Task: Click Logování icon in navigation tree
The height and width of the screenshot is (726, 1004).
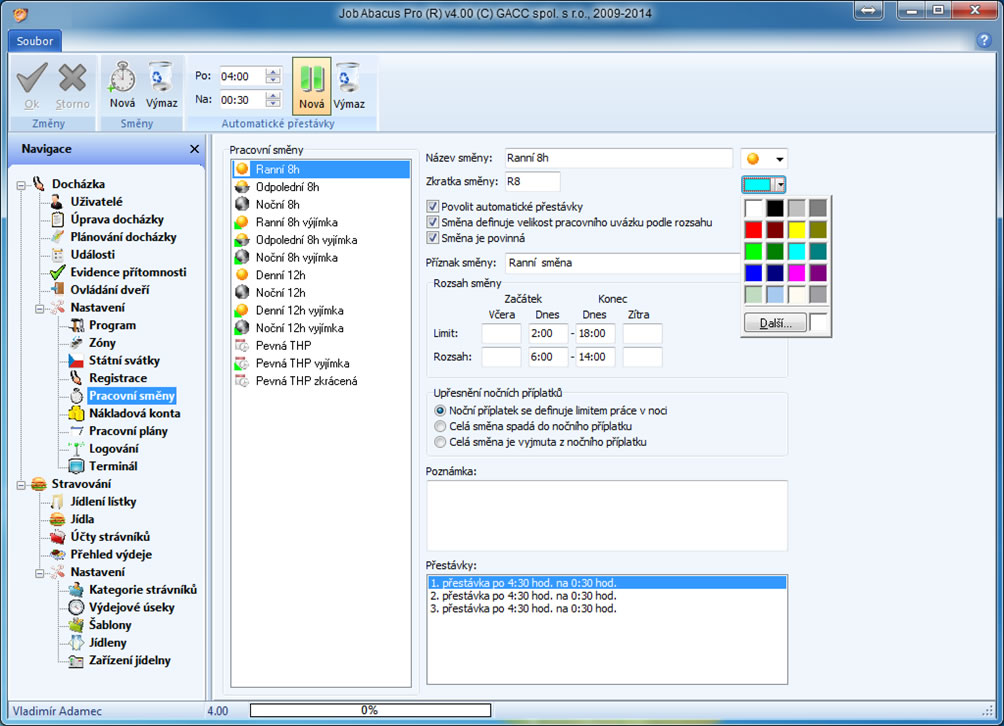Action: 76,449
